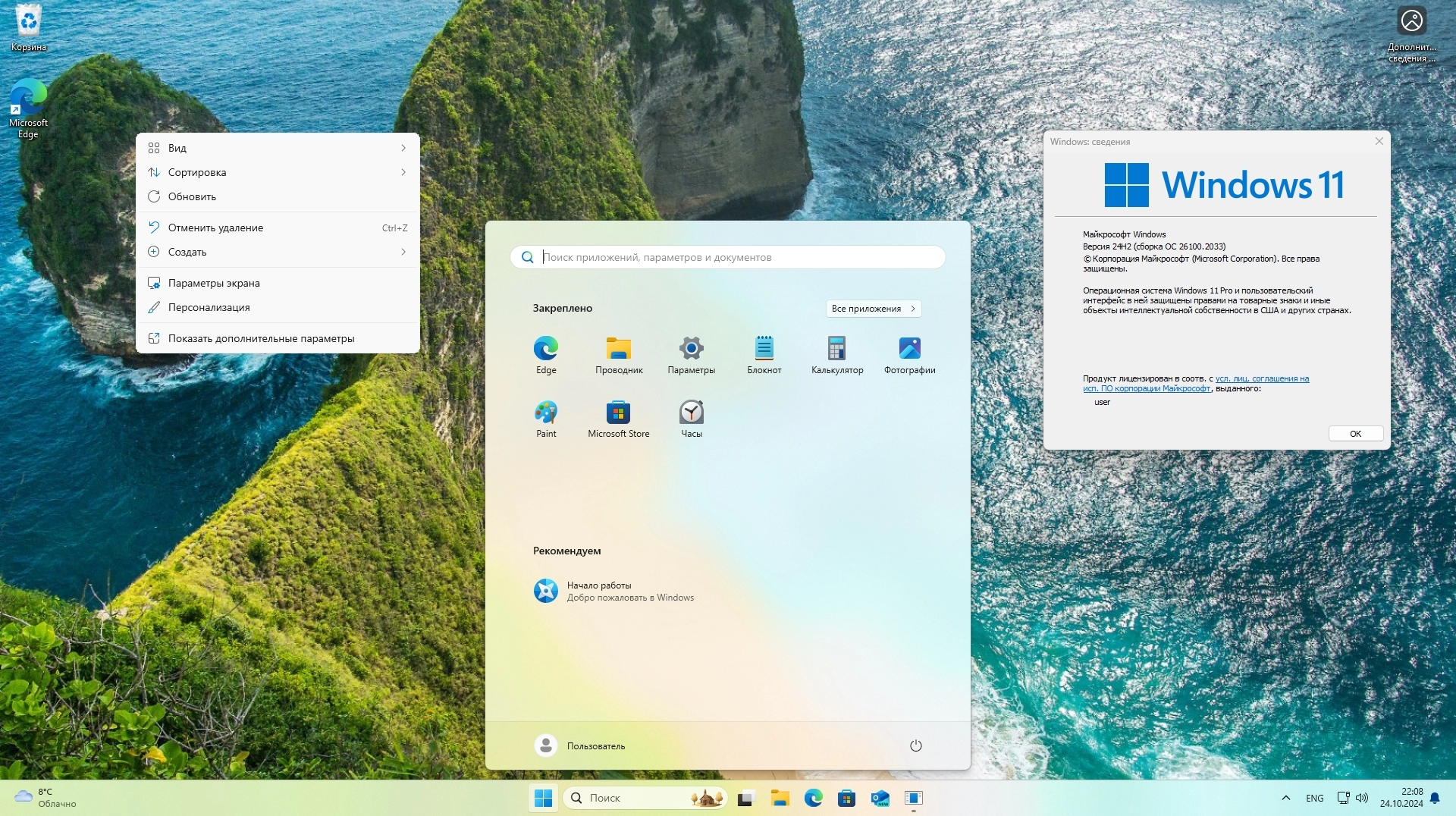
Task: Click the taskbar Поиск search box
Action: 645,798
